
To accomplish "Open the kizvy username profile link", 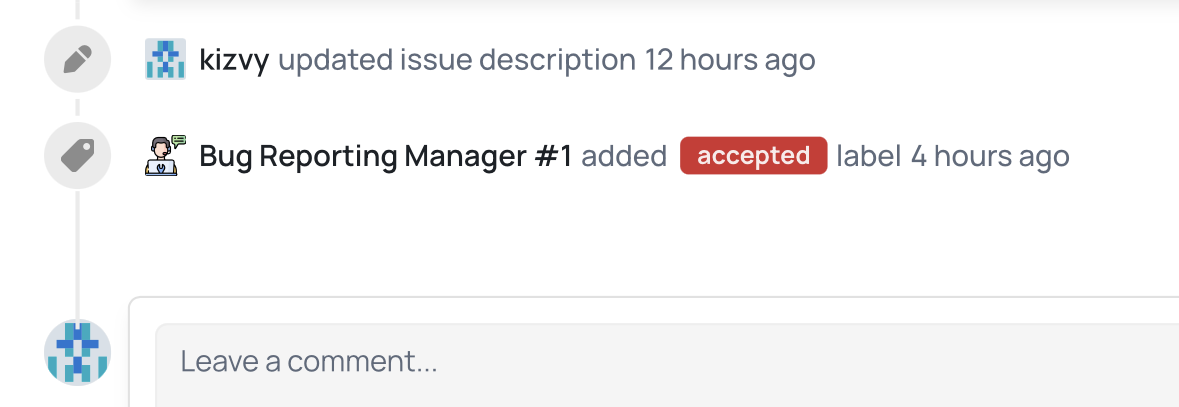I will (x=234, y=60).
